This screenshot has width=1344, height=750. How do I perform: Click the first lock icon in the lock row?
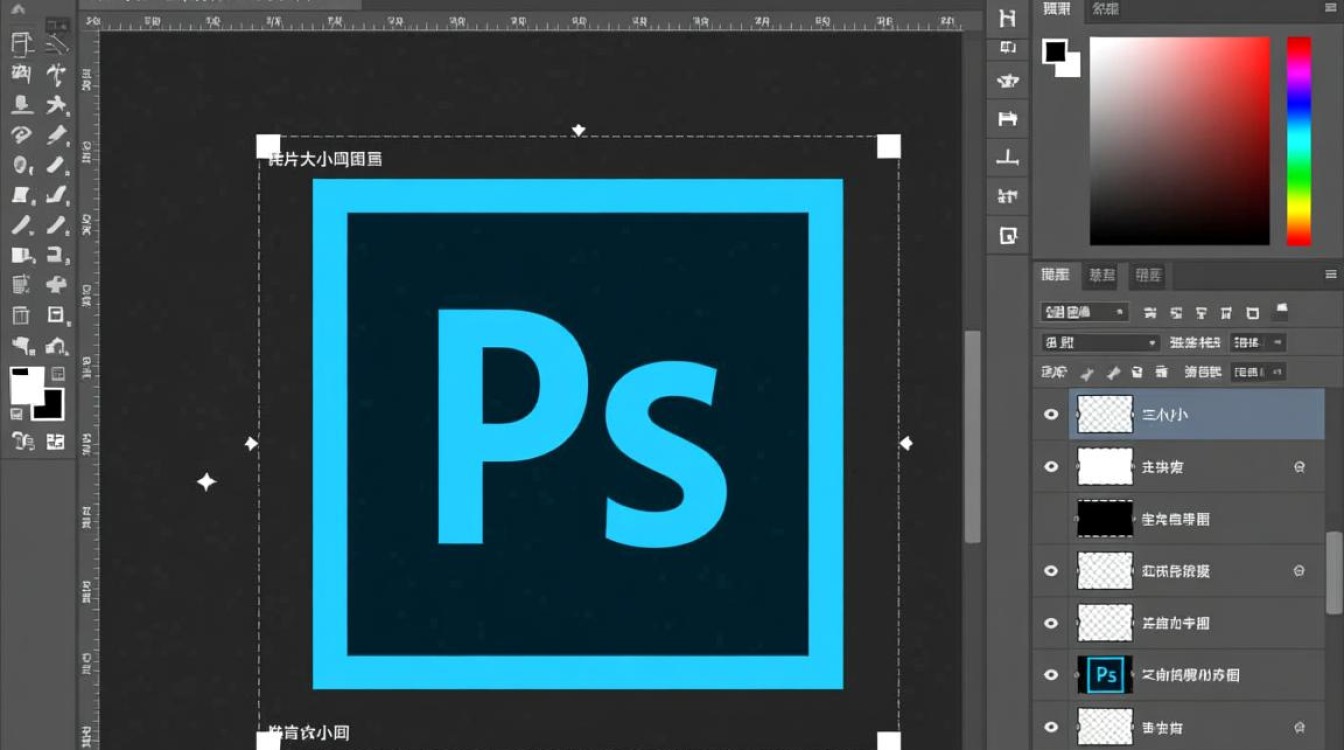(1086, 373)
